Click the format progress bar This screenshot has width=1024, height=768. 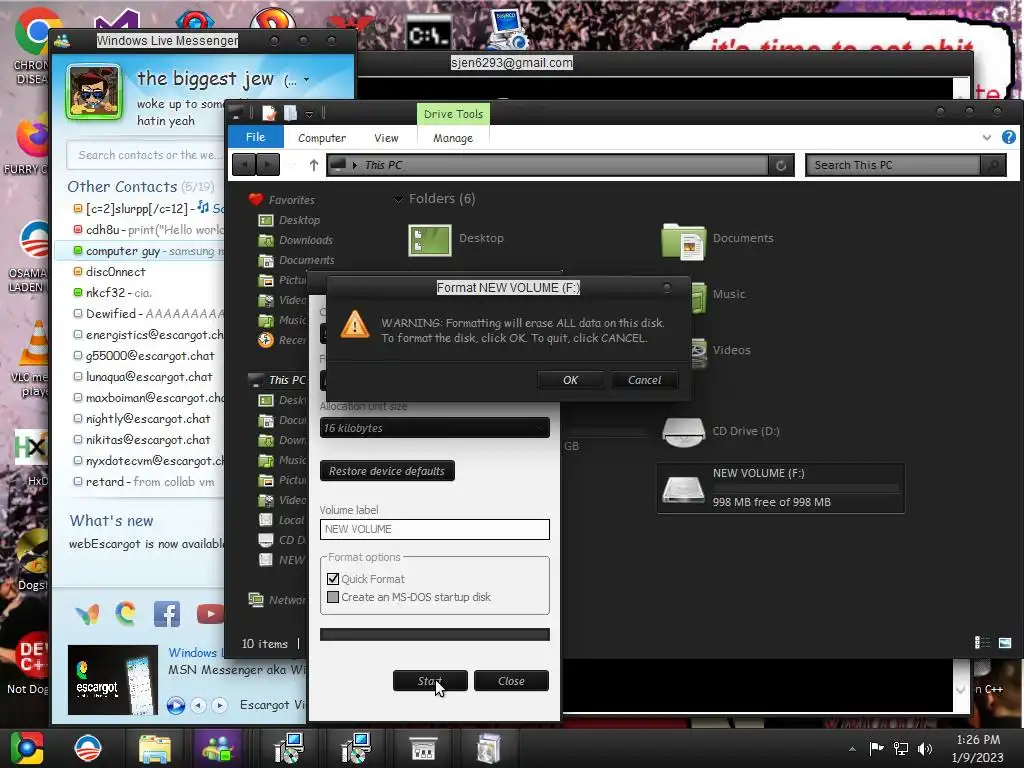point(435,634)
